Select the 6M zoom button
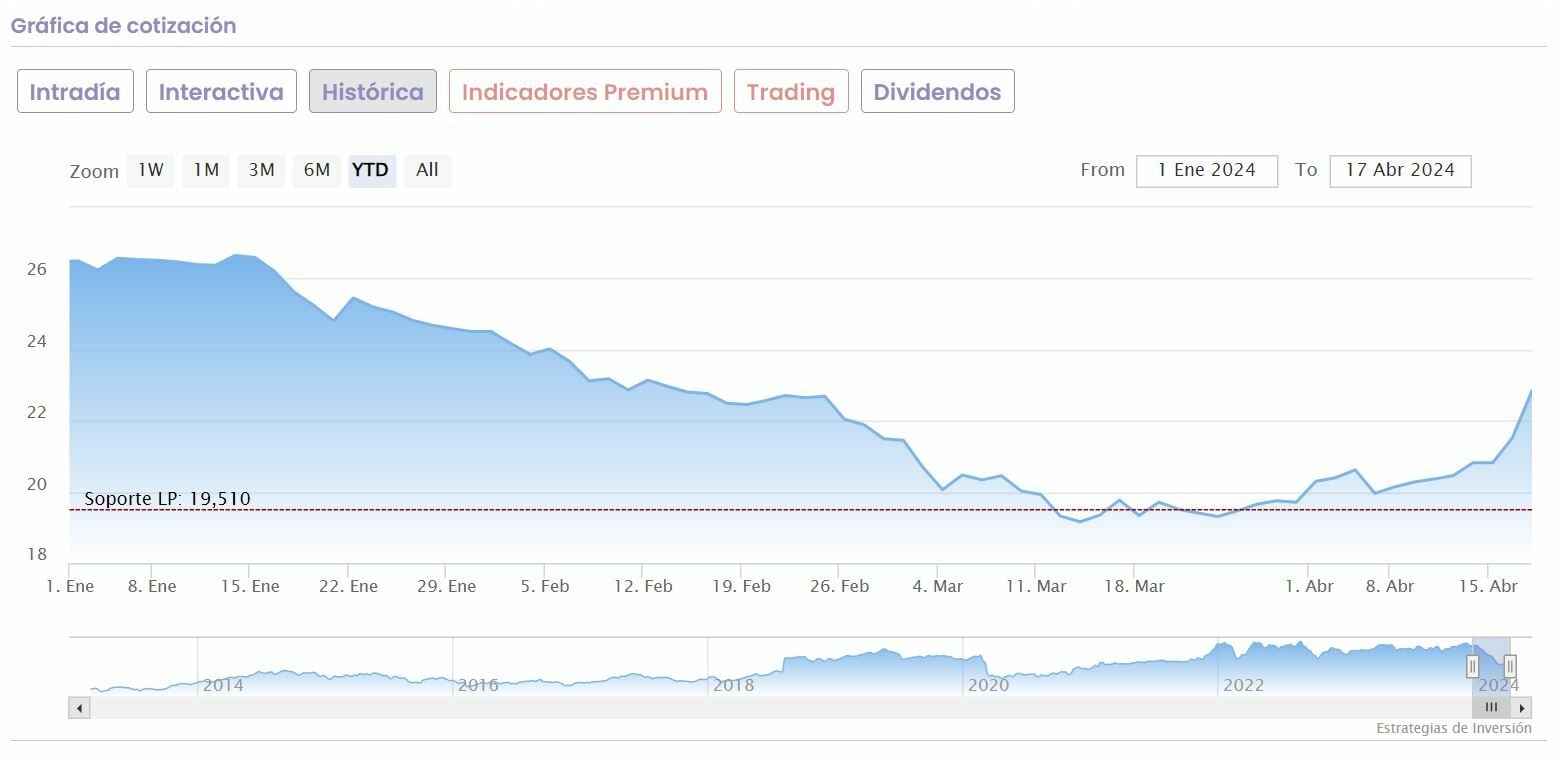 point(317,170)
